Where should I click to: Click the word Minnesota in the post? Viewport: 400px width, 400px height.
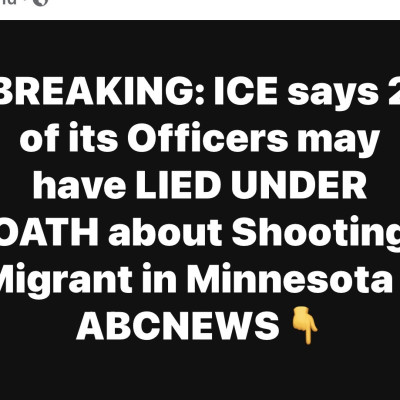coord(289,279)
